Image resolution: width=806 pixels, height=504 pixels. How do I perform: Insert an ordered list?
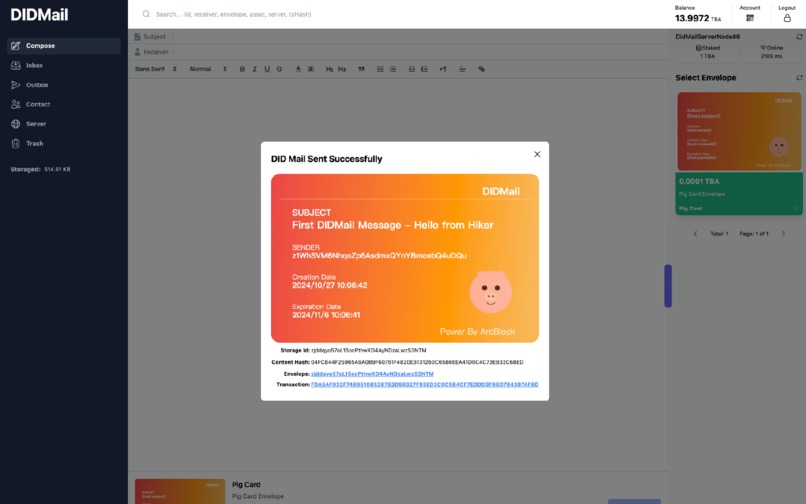point(380,69)
